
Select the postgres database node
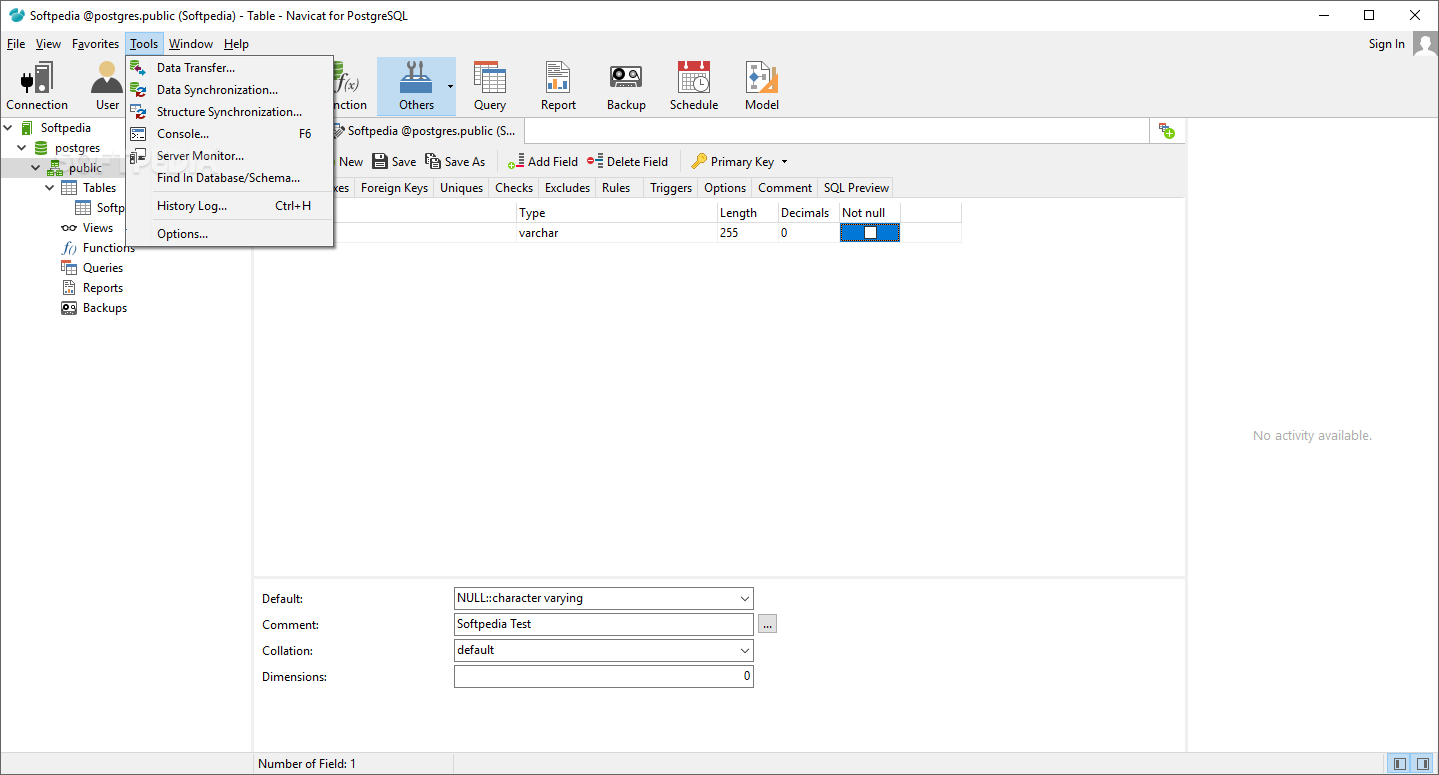[77, 148]
